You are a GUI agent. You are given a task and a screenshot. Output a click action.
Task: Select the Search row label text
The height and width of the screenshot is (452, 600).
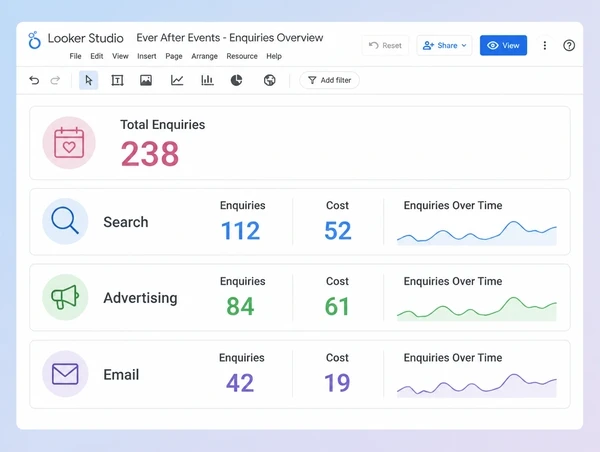pos(126,222)
